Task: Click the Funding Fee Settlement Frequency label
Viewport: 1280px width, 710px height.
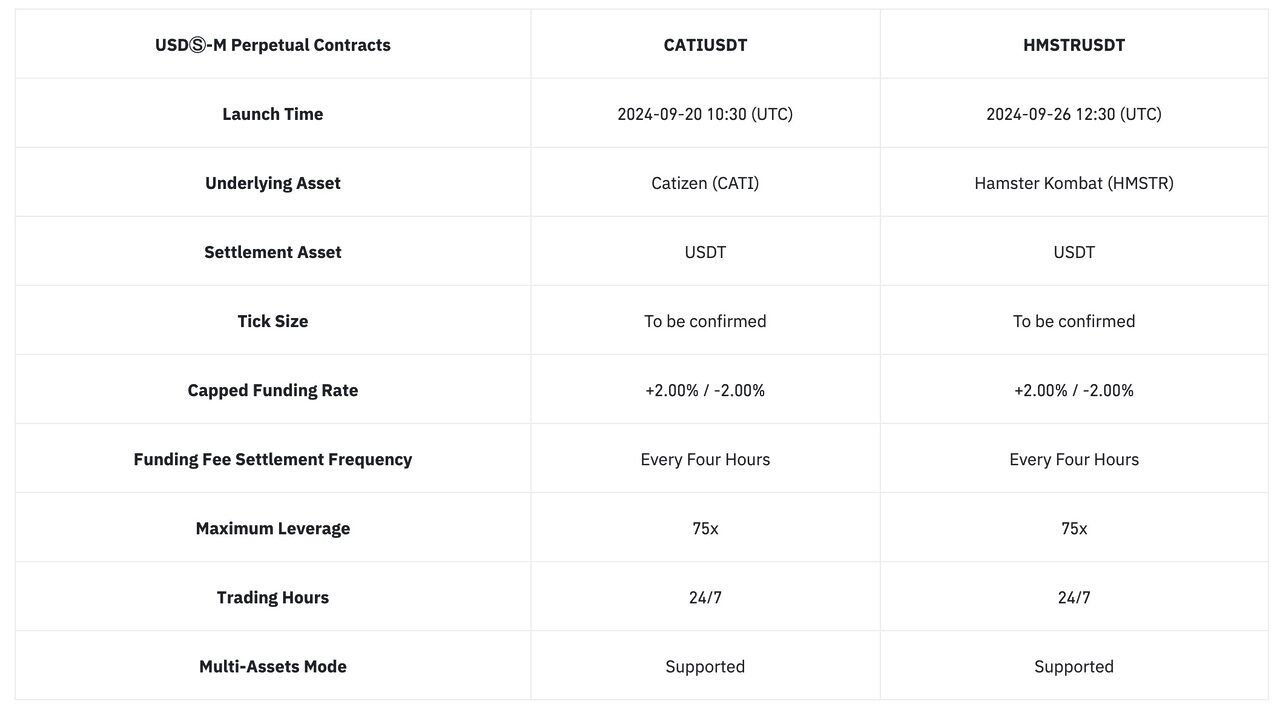Action: [x=273, y=459]
